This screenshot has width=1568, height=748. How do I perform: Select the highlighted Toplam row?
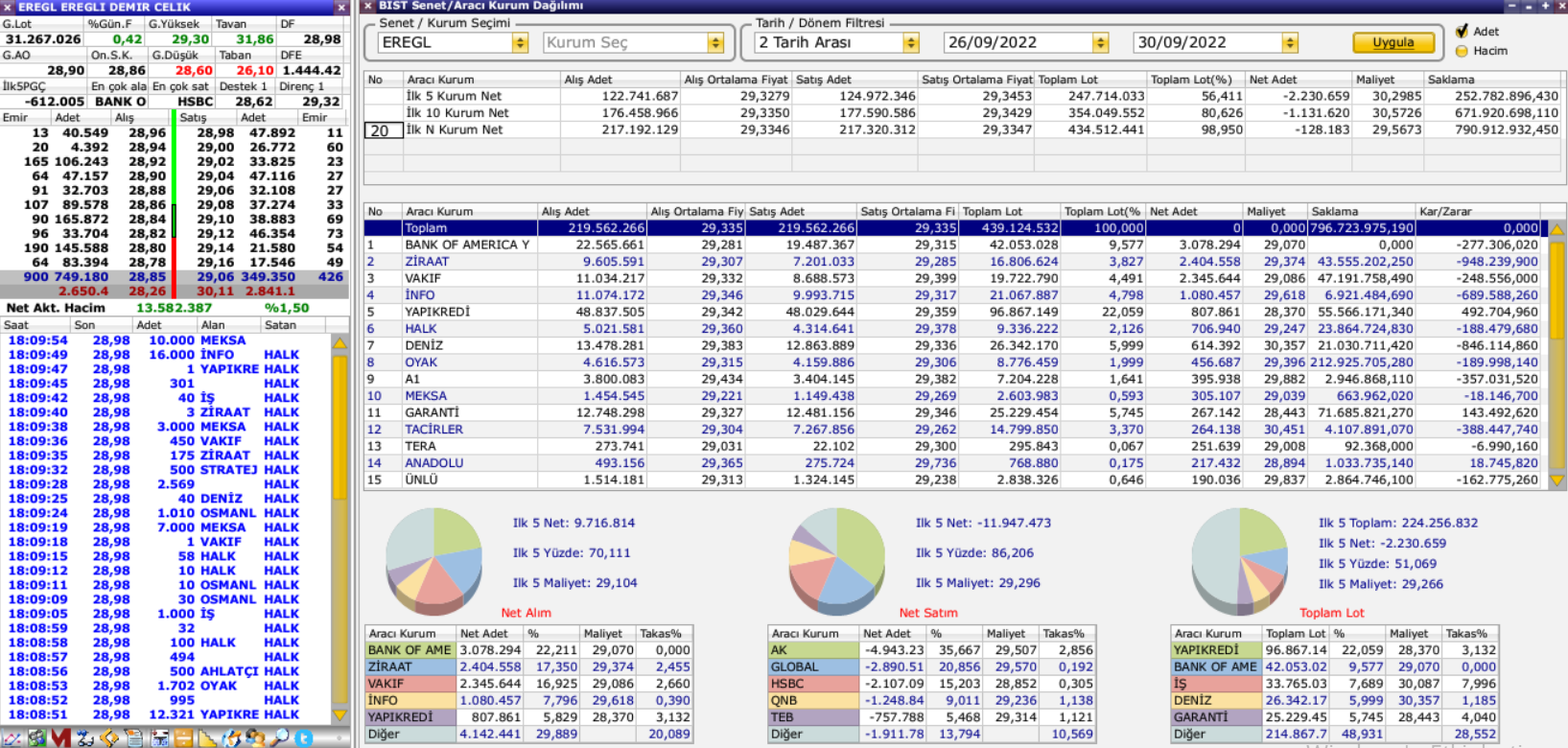955,228
